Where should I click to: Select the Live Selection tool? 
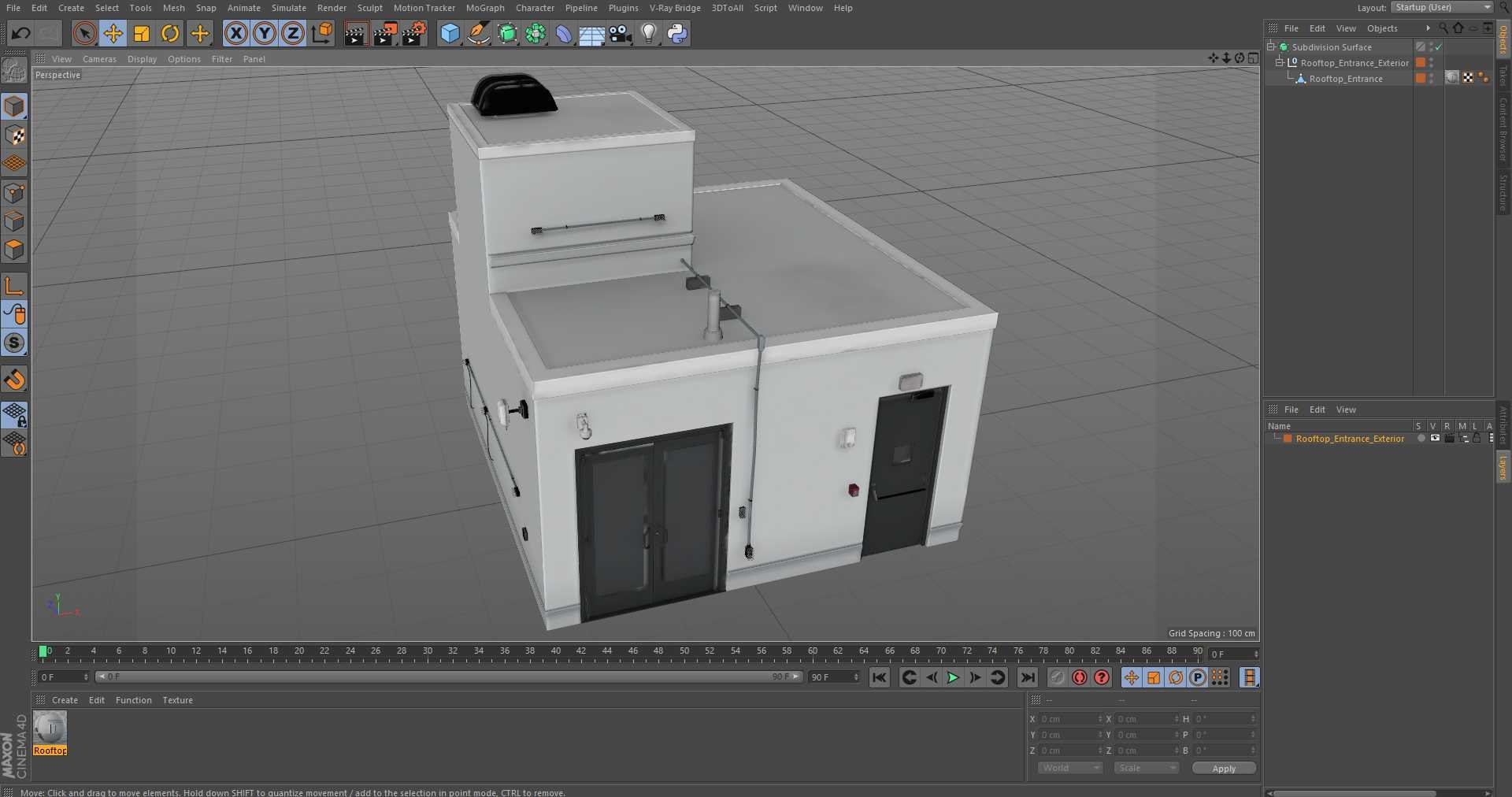84,33
